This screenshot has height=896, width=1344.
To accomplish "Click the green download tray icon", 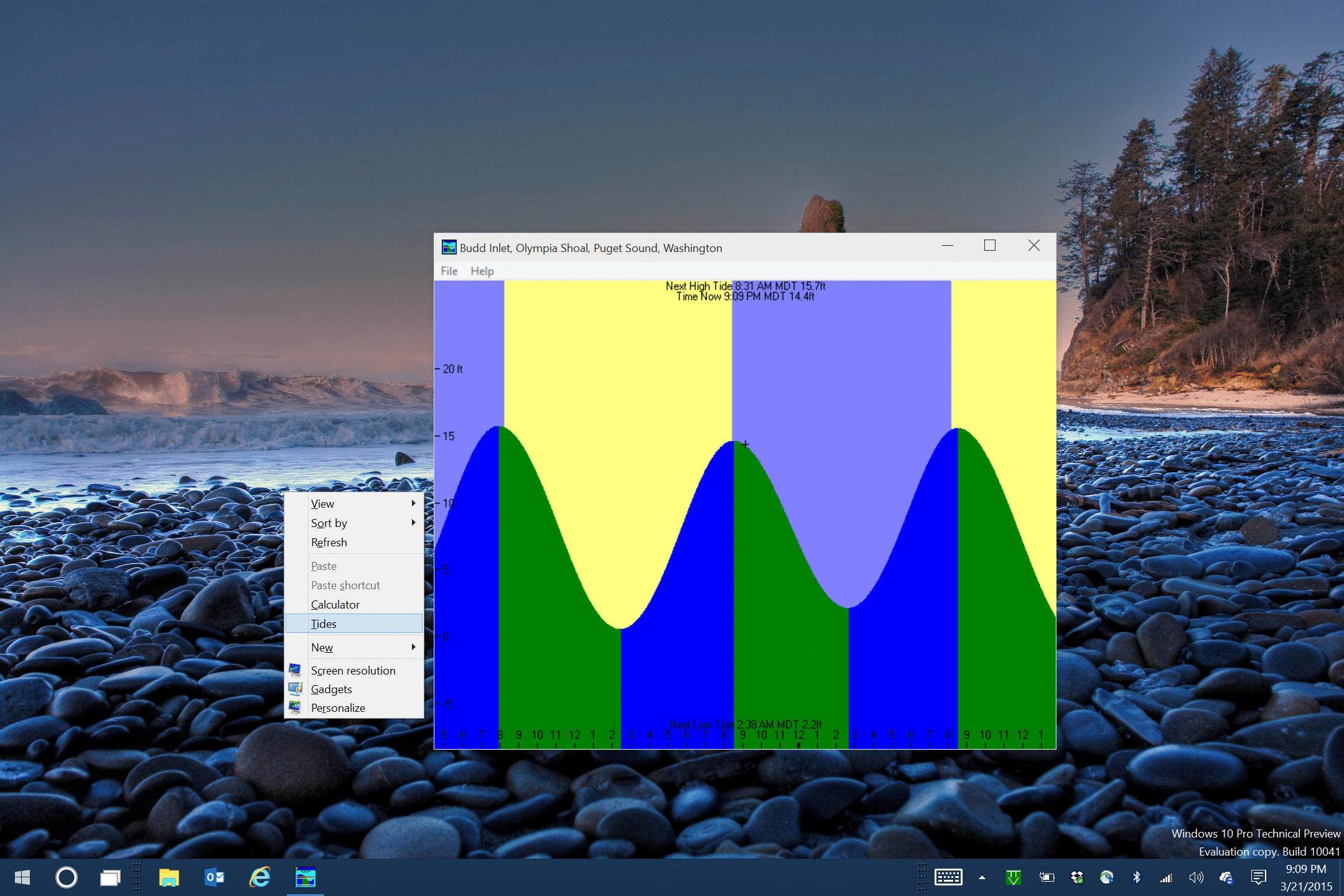I will (x=1014, y=877).
